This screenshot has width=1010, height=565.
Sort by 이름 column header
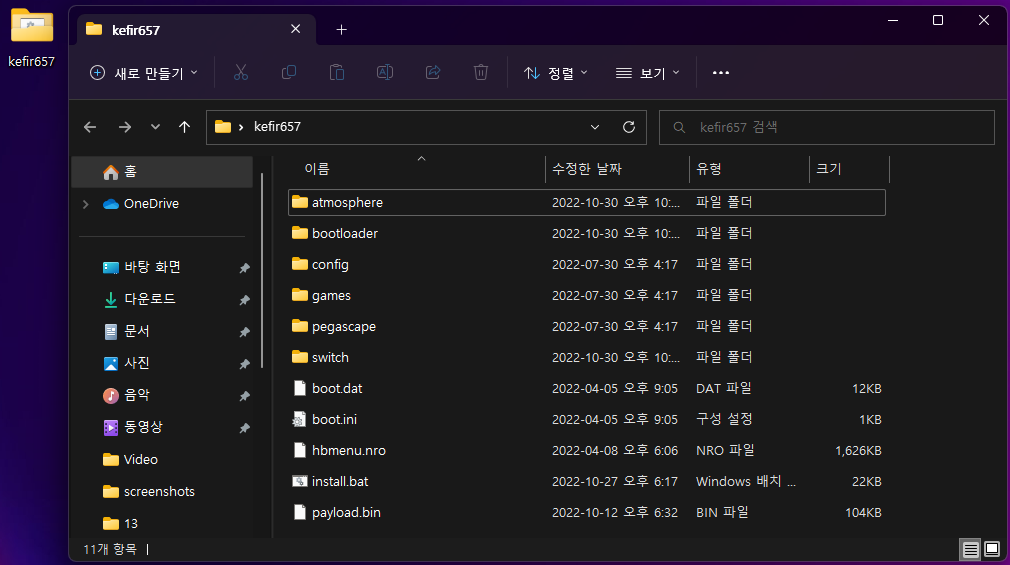[x=416, y=169]
